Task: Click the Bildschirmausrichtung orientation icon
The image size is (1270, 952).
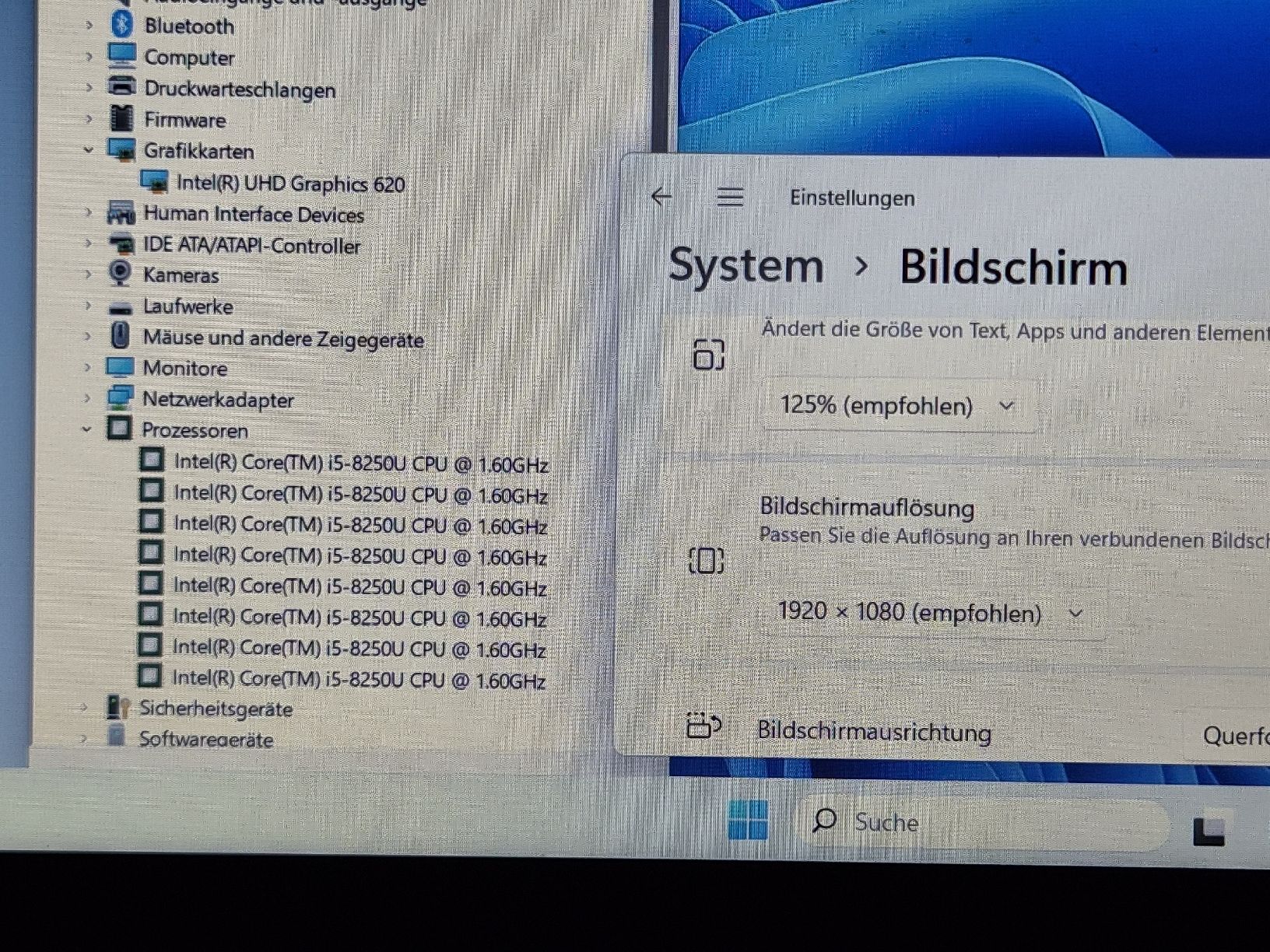Action: coord(703,725)
